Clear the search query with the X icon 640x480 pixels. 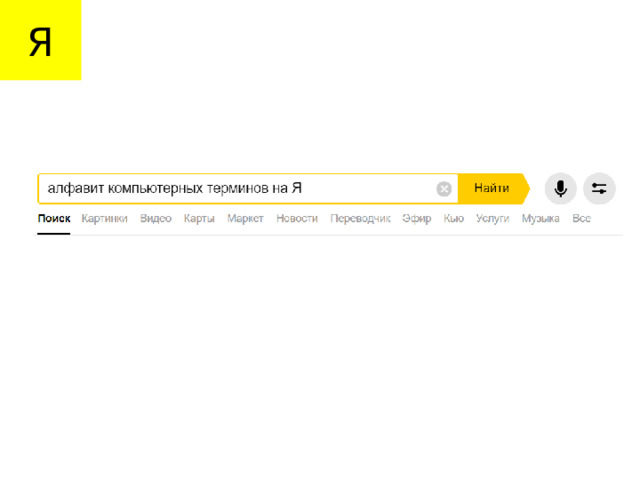tap(444, 189)
